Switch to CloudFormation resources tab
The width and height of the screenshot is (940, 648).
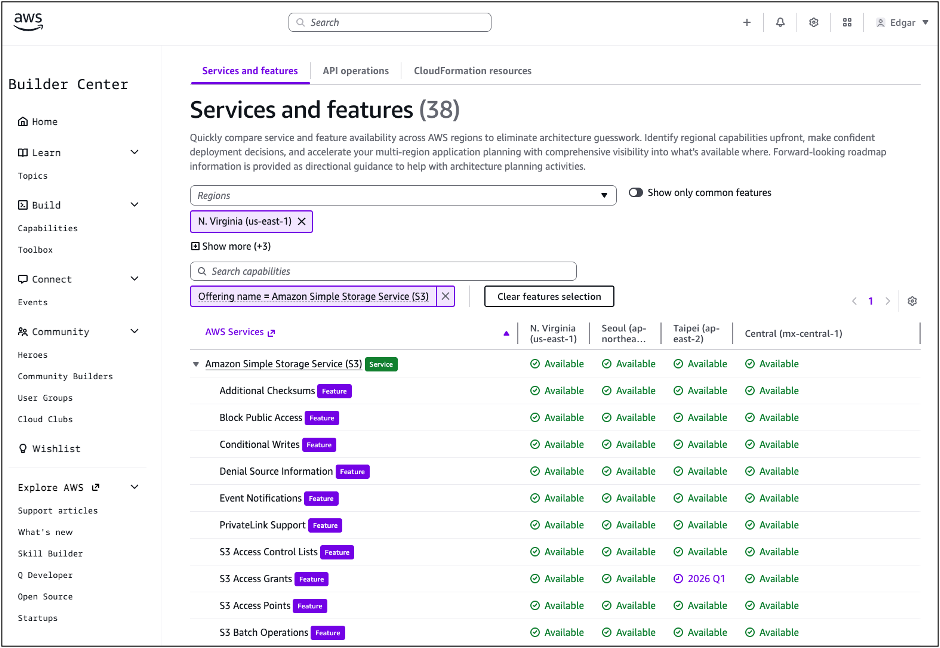pyautogui.click(x=472, y=71)
